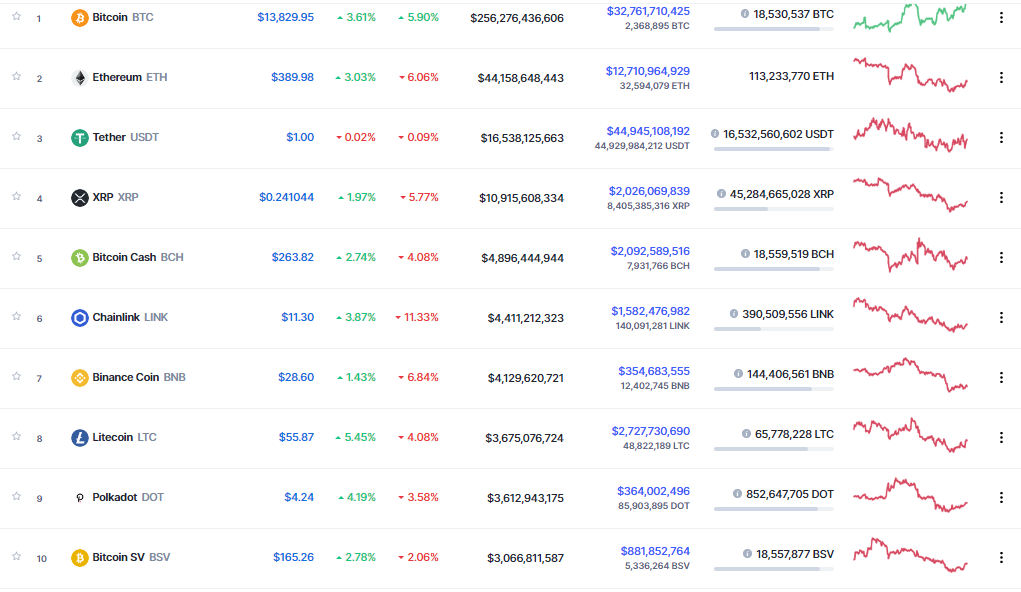The height and width of the screenshot is (592, 1021).
Task: Click info icon beside 18,557,877 BSV supply
Action: (748, 554)
